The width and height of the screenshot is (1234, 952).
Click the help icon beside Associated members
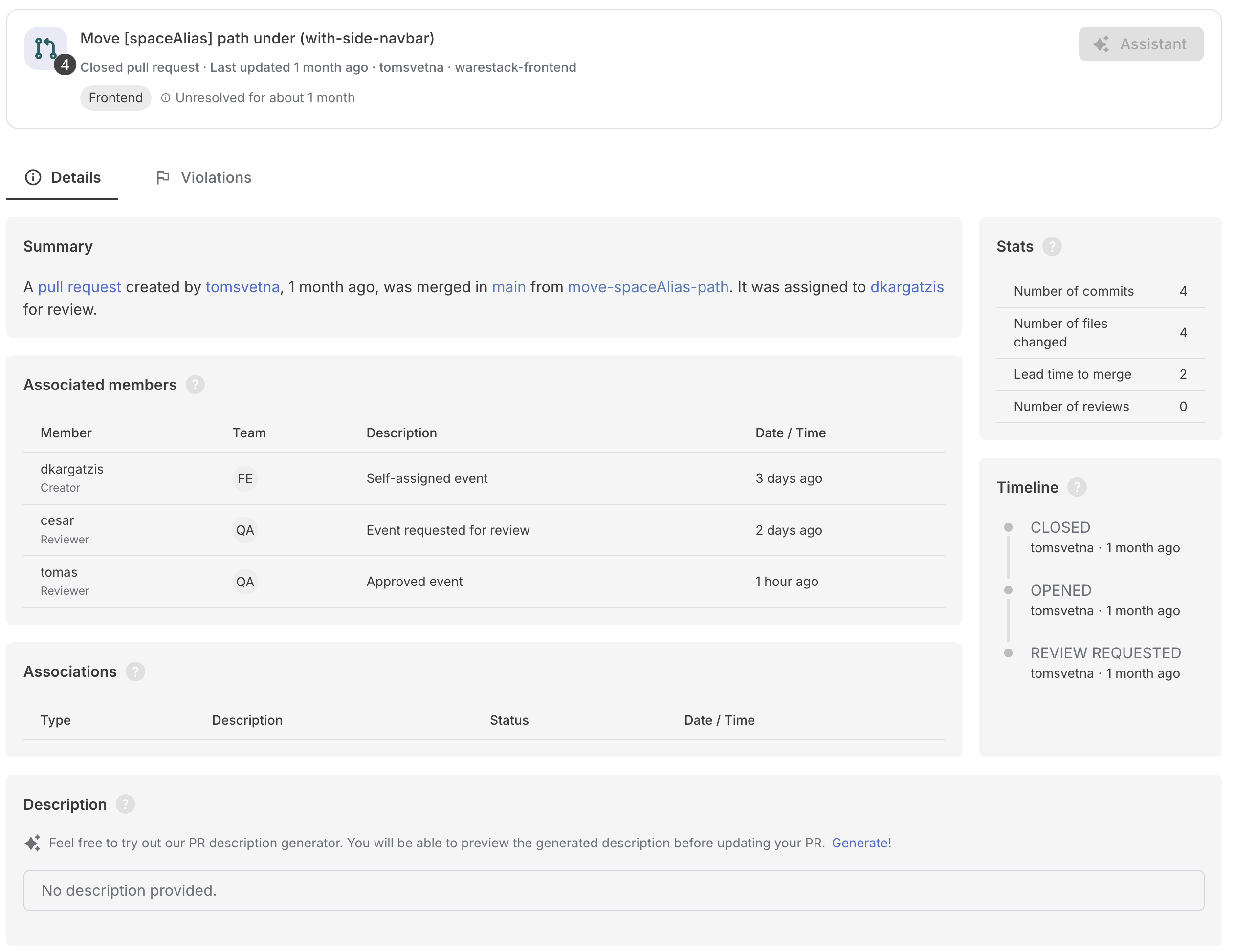click(195, 385)
